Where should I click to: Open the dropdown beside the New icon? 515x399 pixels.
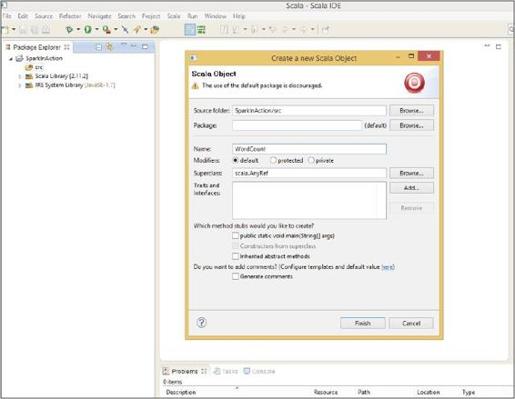[14, 29]
